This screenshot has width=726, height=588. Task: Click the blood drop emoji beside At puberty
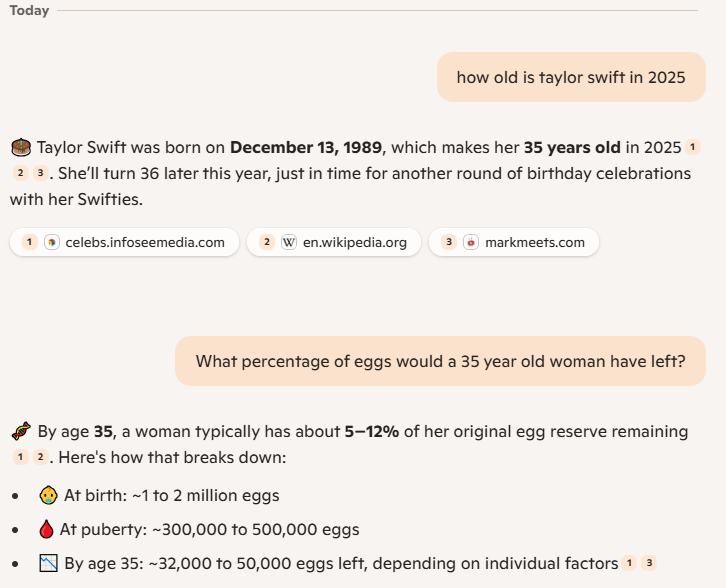pos(46,529)
